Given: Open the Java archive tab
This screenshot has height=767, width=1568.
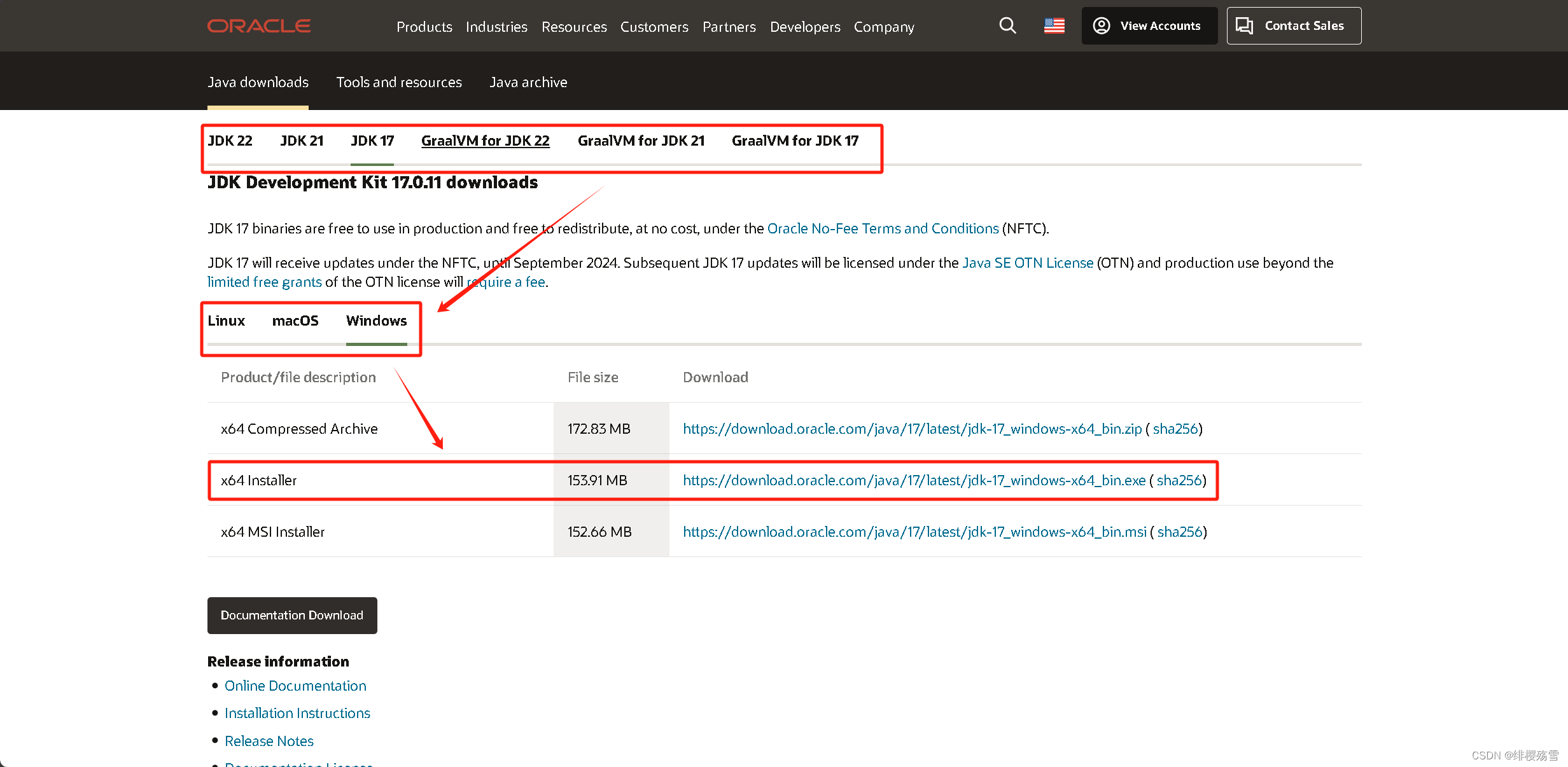Looking at the screenshot, I should tap(528, 82).
